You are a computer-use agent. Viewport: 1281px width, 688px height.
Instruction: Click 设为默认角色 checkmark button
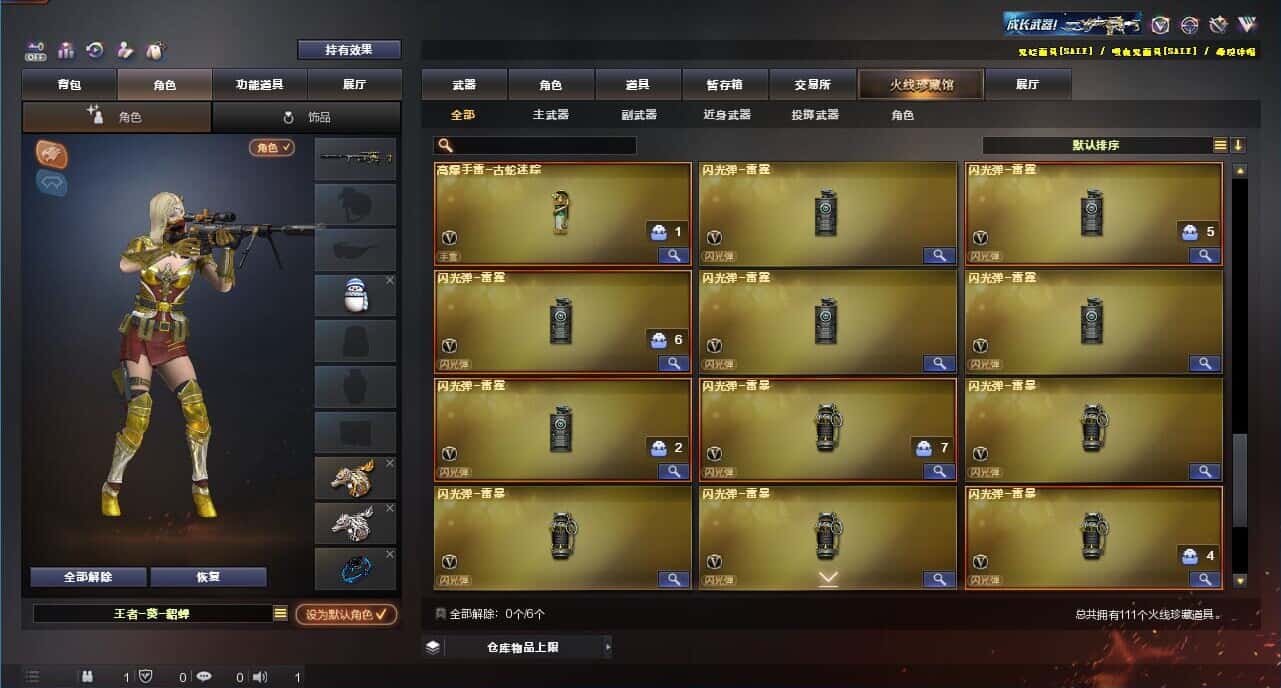(x=346, y=614)
